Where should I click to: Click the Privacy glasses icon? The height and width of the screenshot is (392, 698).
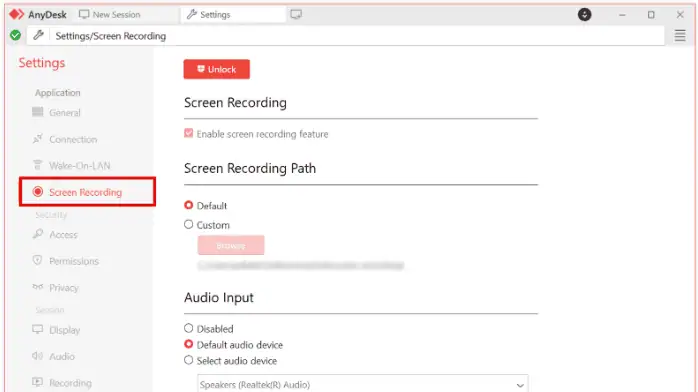click(38, 287)
